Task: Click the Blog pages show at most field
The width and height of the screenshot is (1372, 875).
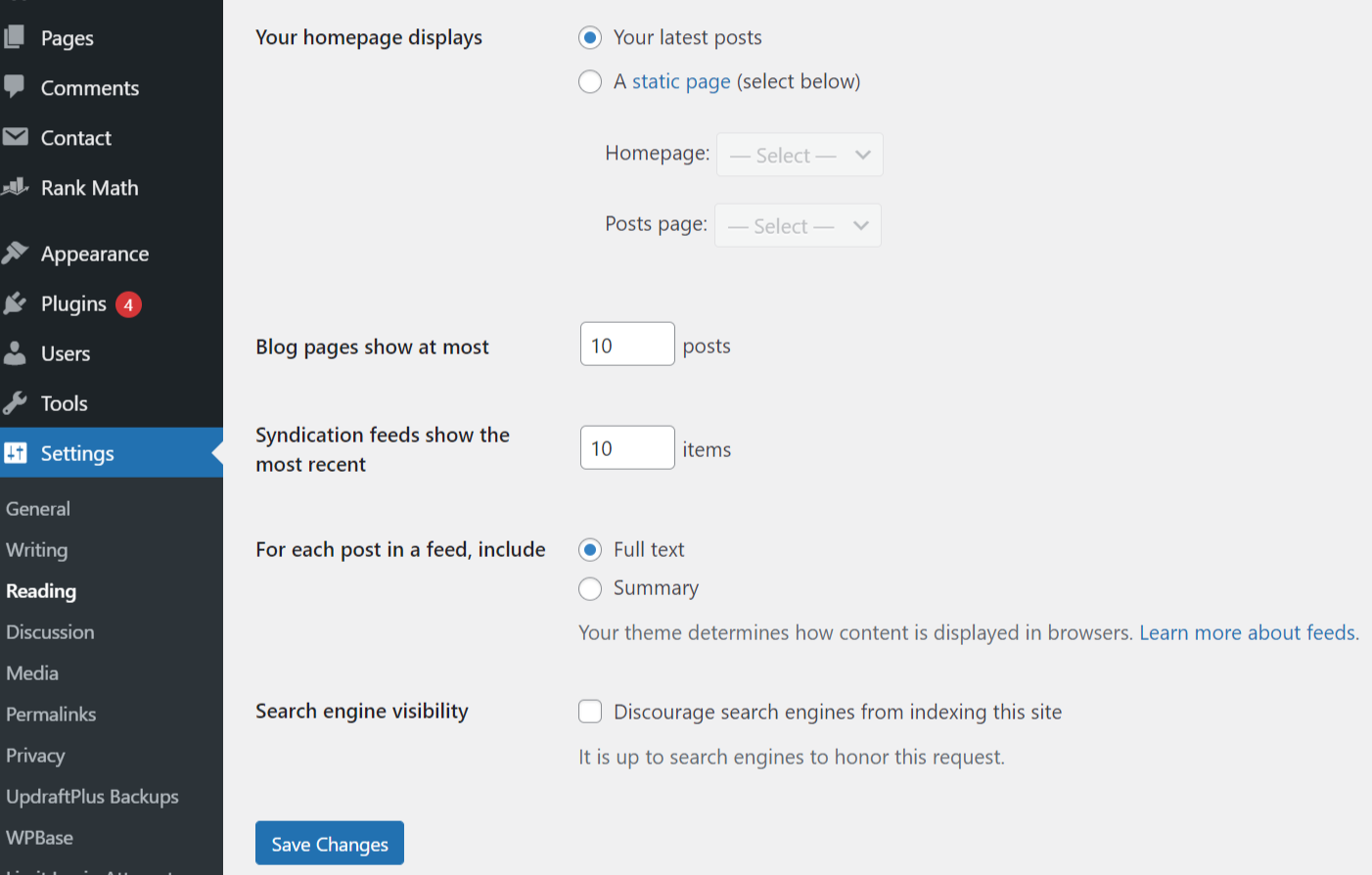Action: [626, 344]
